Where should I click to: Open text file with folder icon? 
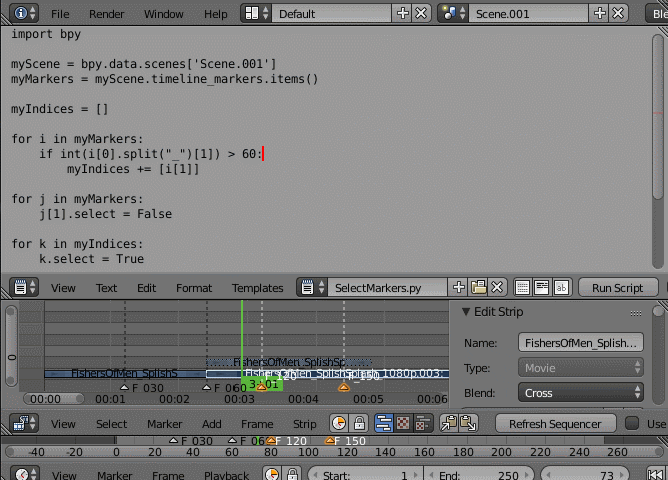[479, 288]
